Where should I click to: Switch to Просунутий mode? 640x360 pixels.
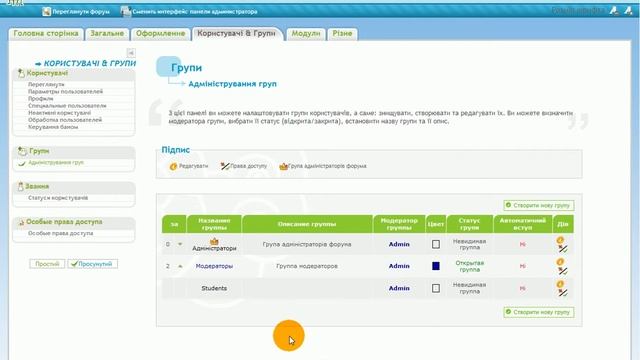[93, 264]
